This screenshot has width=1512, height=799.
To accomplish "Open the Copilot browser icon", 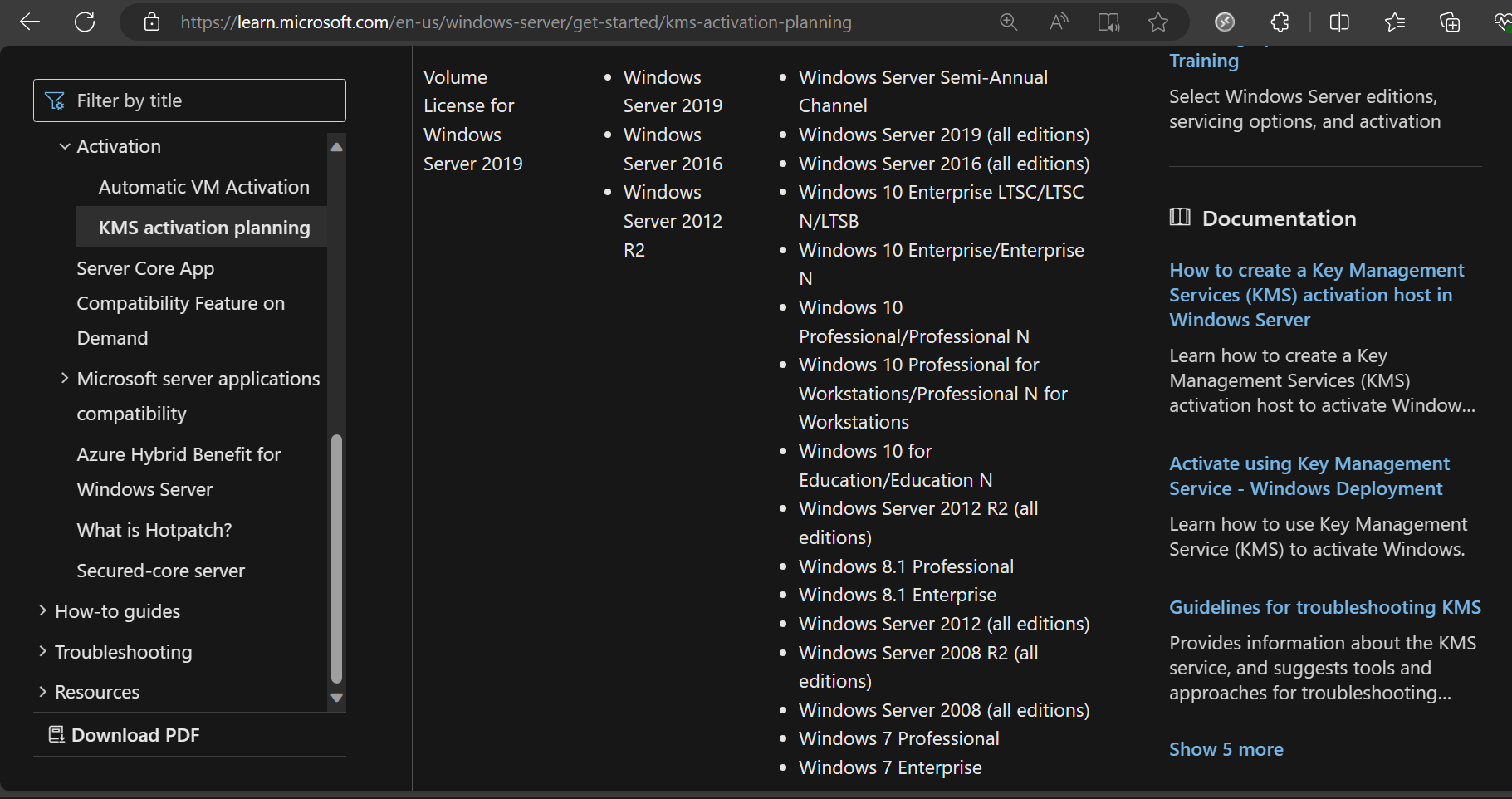I will click(x=1225, y=22).
